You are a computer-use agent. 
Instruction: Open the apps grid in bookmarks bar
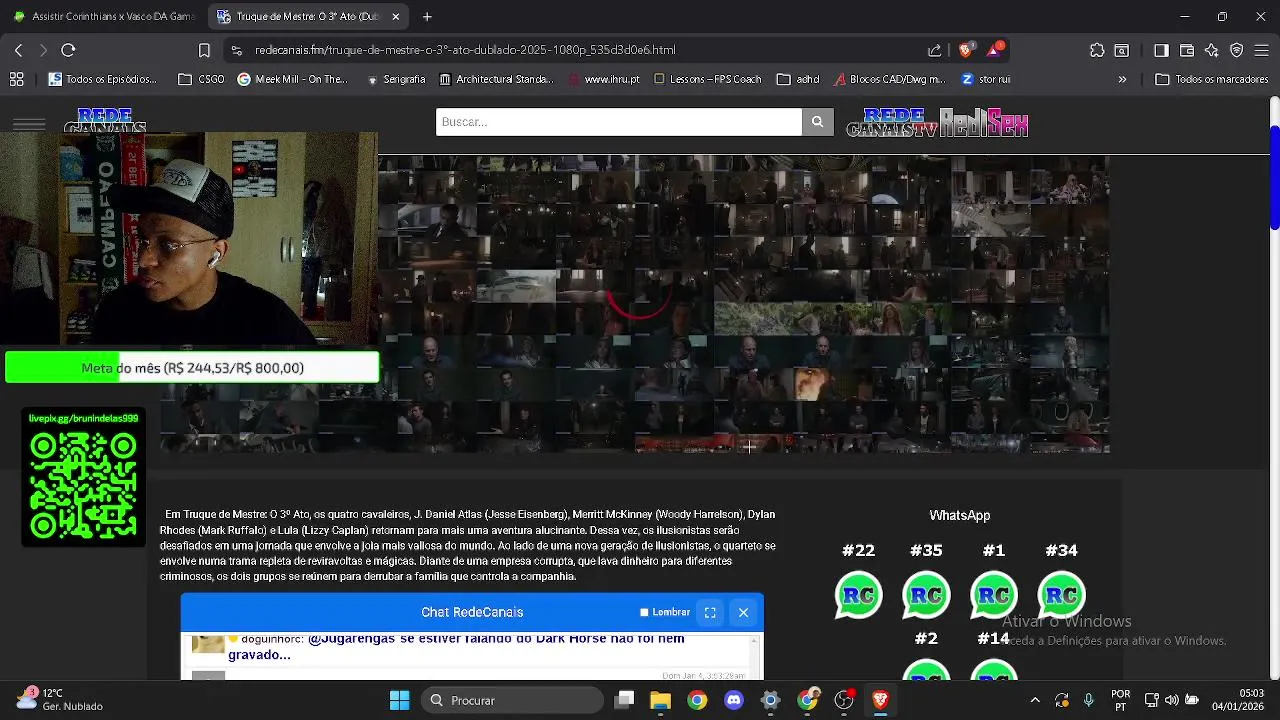click(17, 79)
